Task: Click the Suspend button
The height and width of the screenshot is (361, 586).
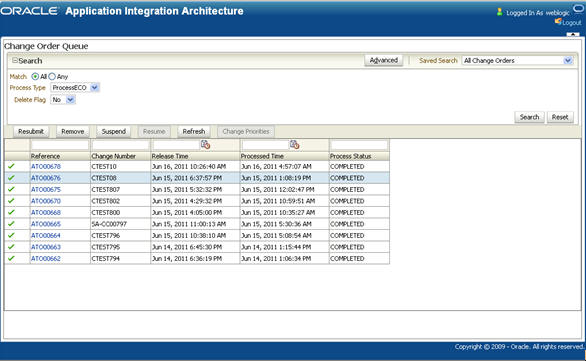Action: 114,131
